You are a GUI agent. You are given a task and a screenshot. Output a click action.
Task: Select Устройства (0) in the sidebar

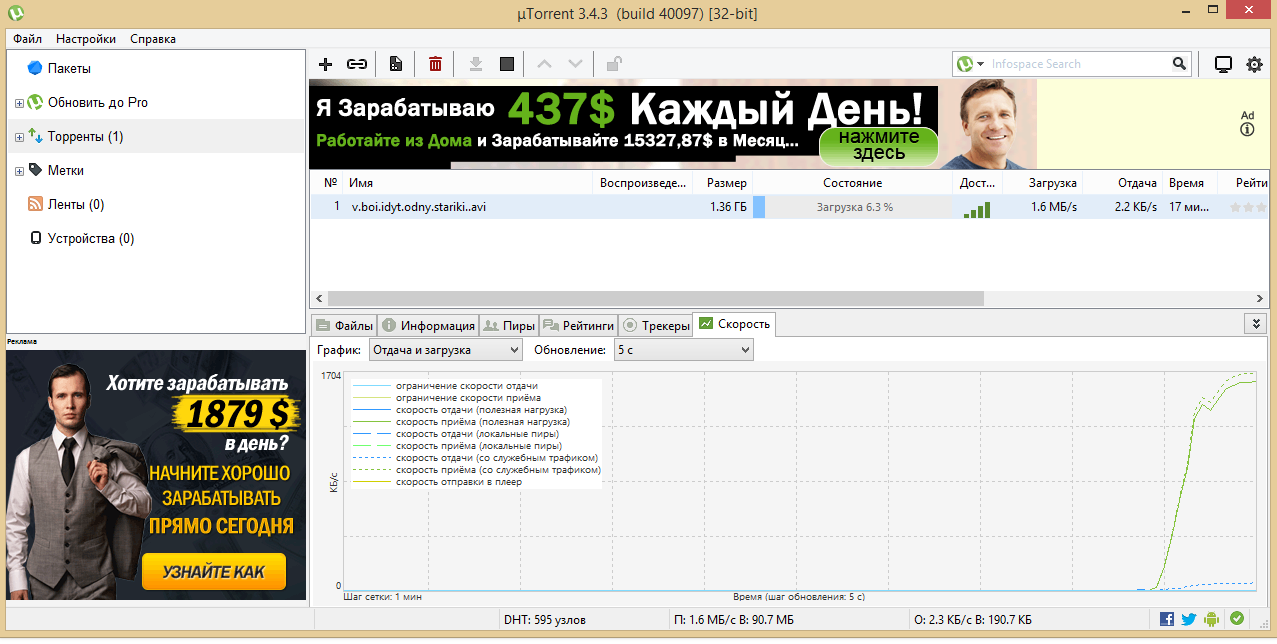point(90,238)
